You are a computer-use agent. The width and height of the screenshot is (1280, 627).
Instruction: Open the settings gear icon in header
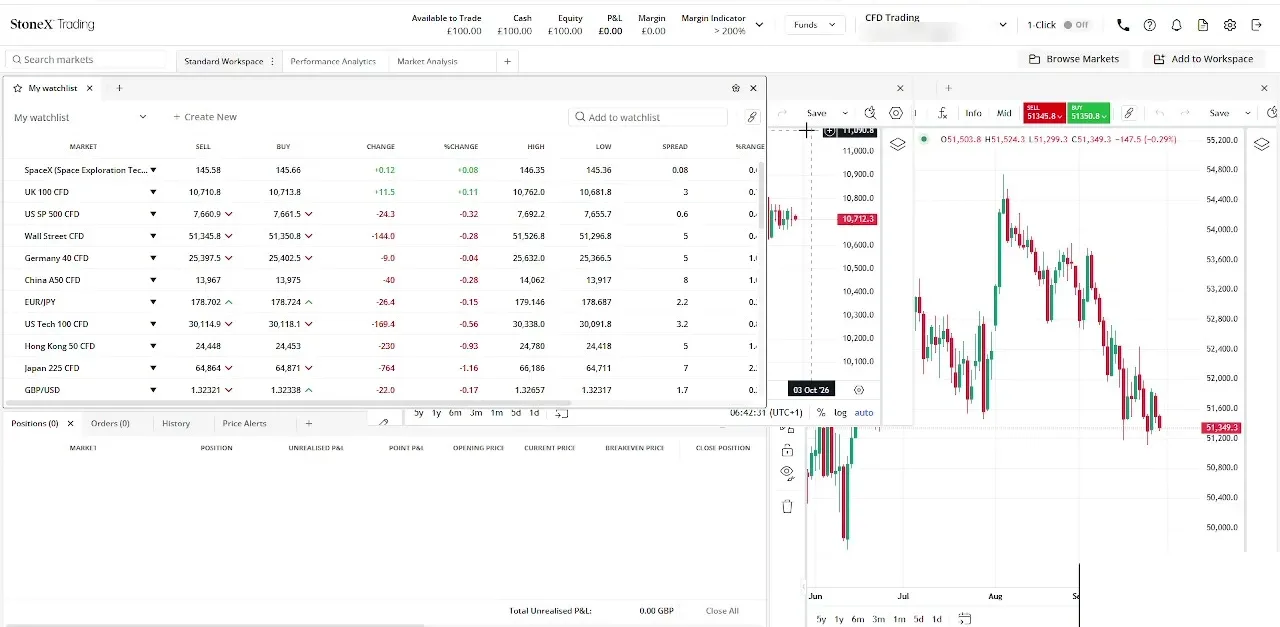(1230, 25)
